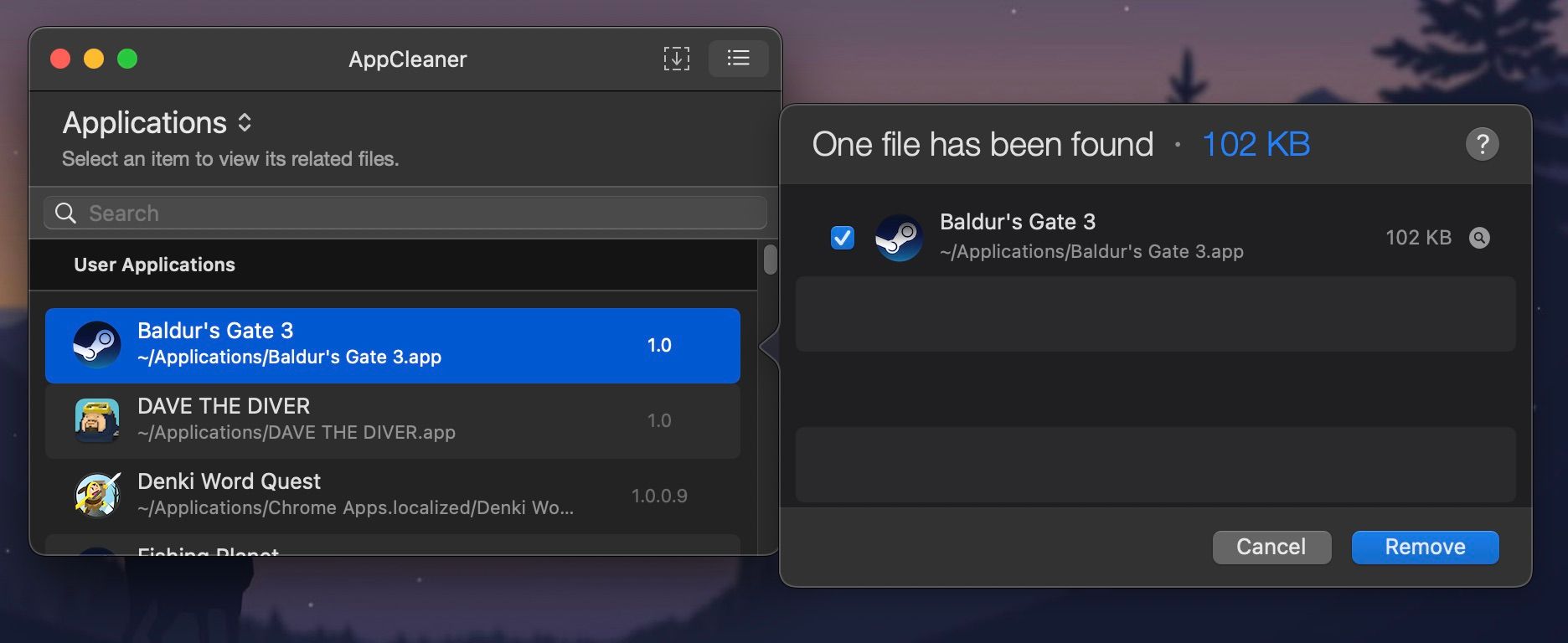Image resolution: width=1568 pixels, height=643 pixels.
Task: Click the drop-apps-here import icon in the toolbar
Action: [676, 59]
